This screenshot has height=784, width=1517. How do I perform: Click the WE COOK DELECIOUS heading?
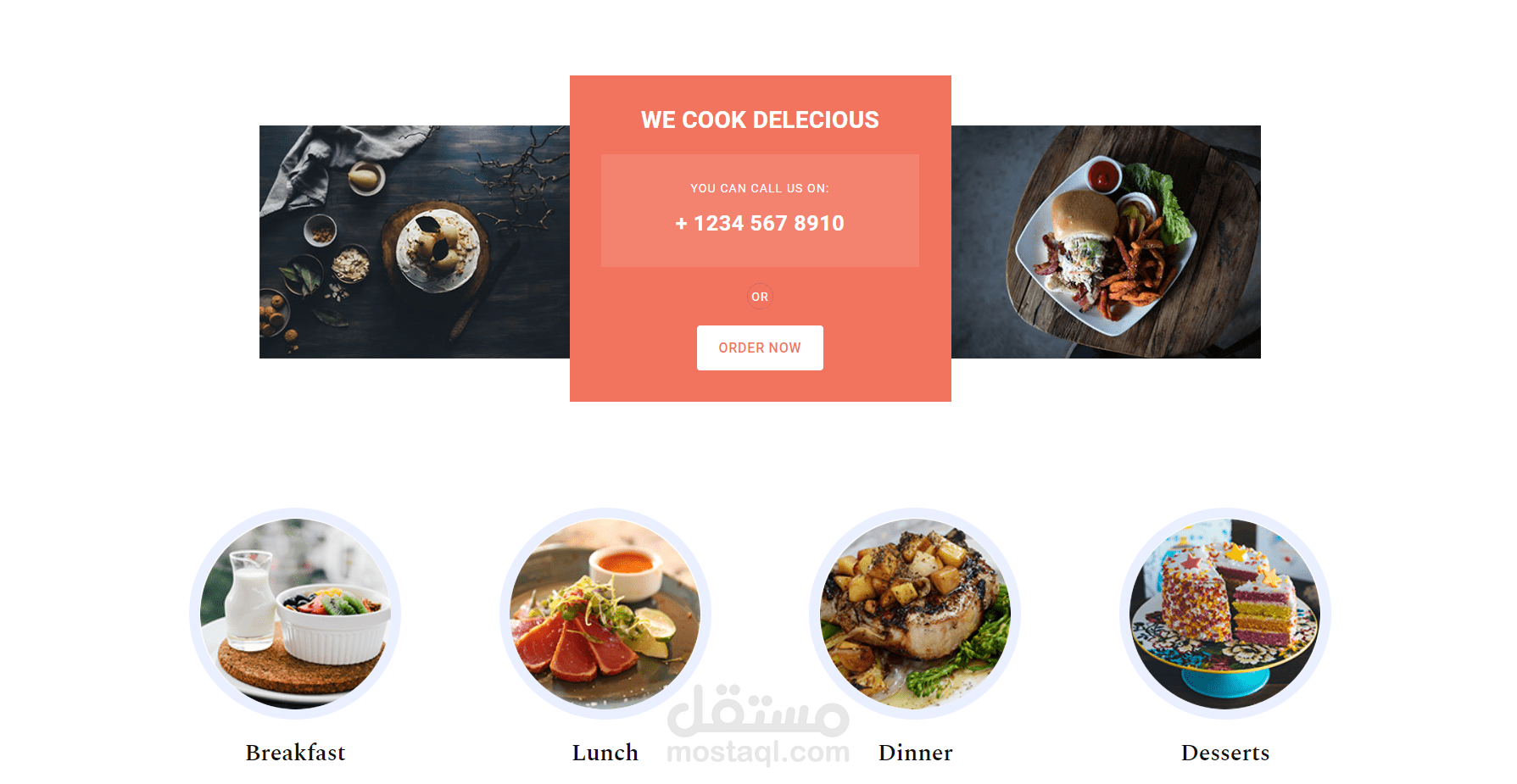coord(760,120)
